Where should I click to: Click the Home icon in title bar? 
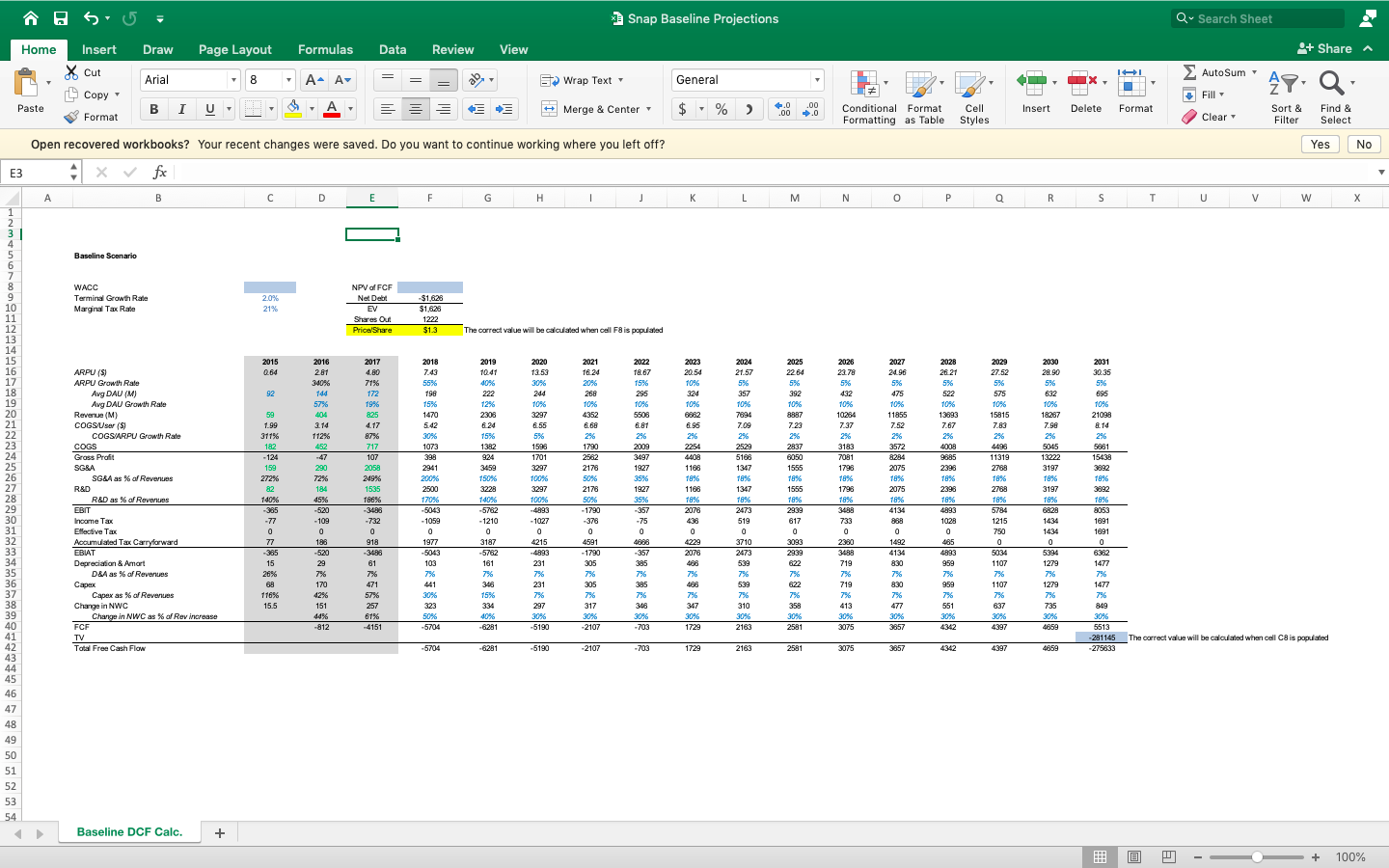coord(31,18)
